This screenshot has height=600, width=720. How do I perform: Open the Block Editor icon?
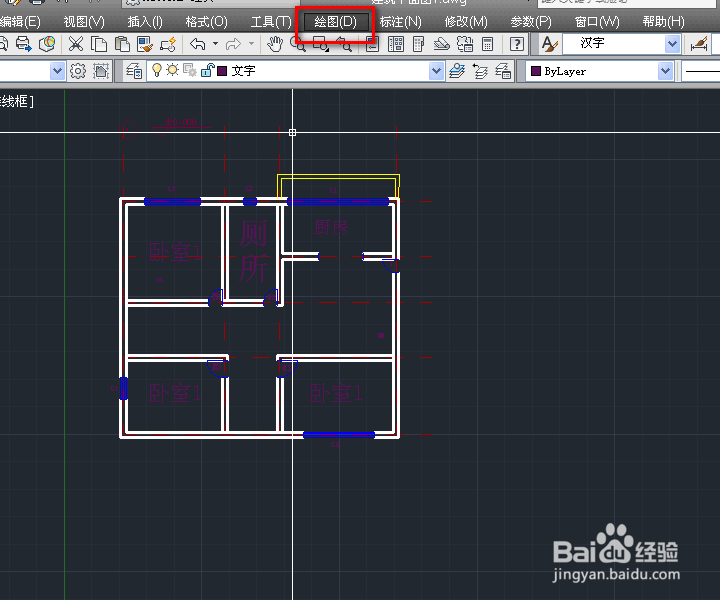[168, 45]
